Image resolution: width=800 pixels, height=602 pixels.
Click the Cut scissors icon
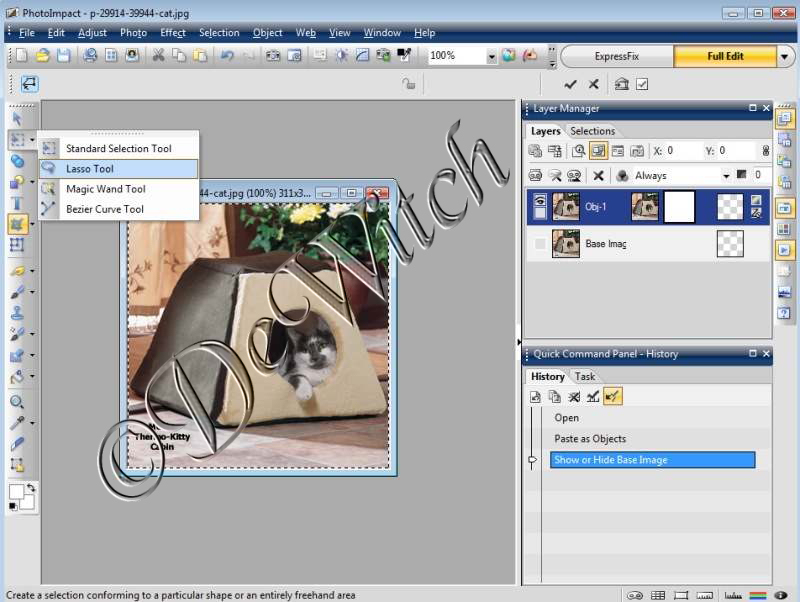click(158, 56)
